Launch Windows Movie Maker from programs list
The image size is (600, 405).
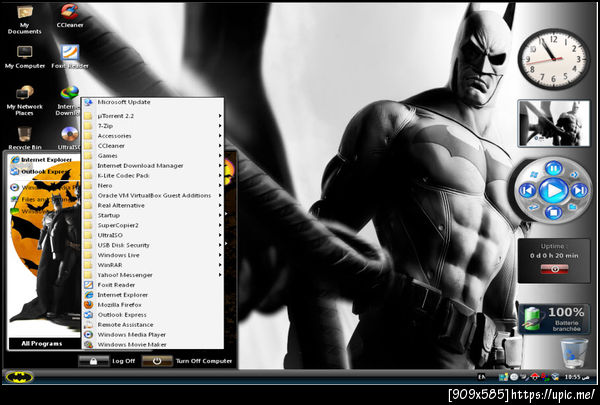pos(153,345)
